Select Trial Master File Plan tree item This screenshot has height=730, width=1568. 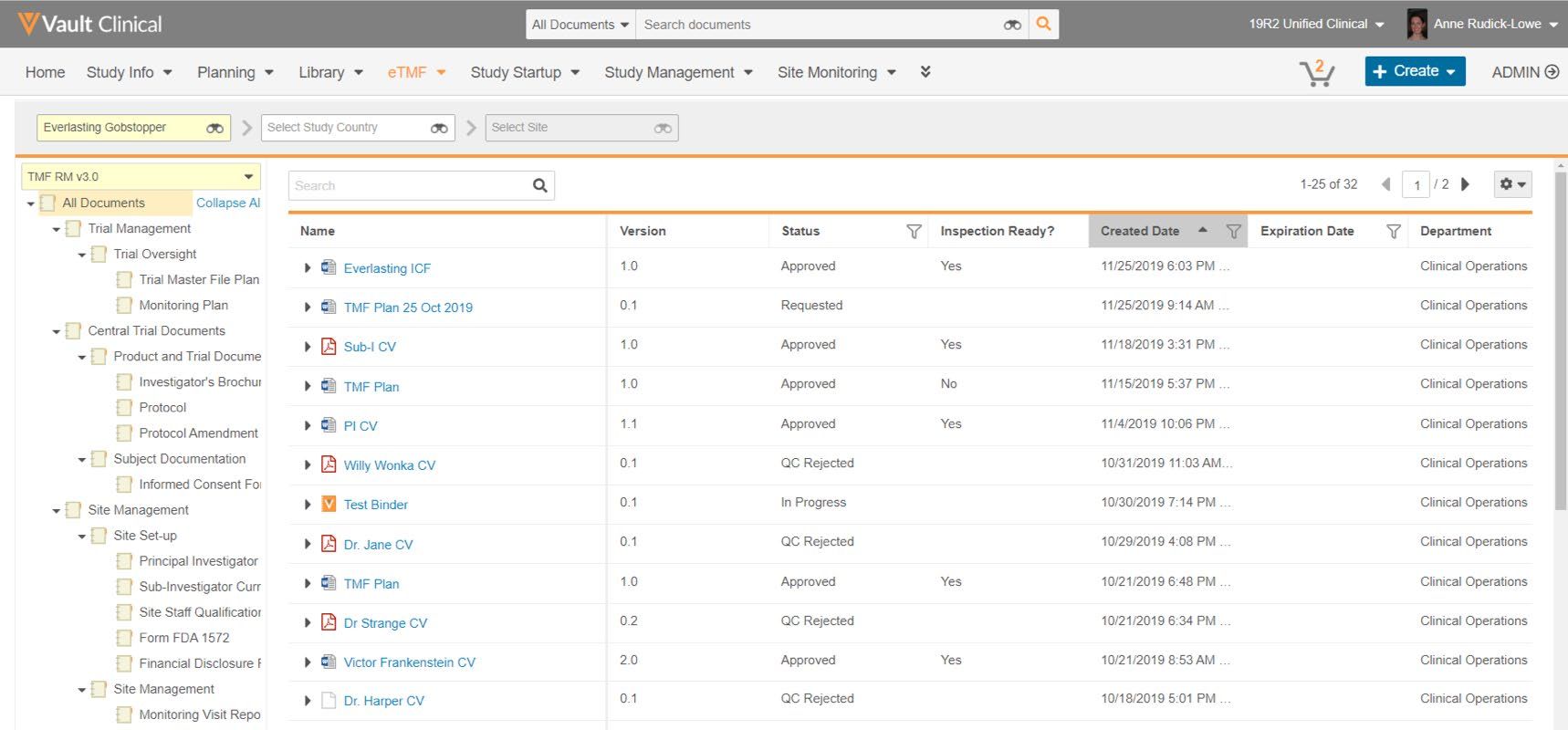click(199, 280)
